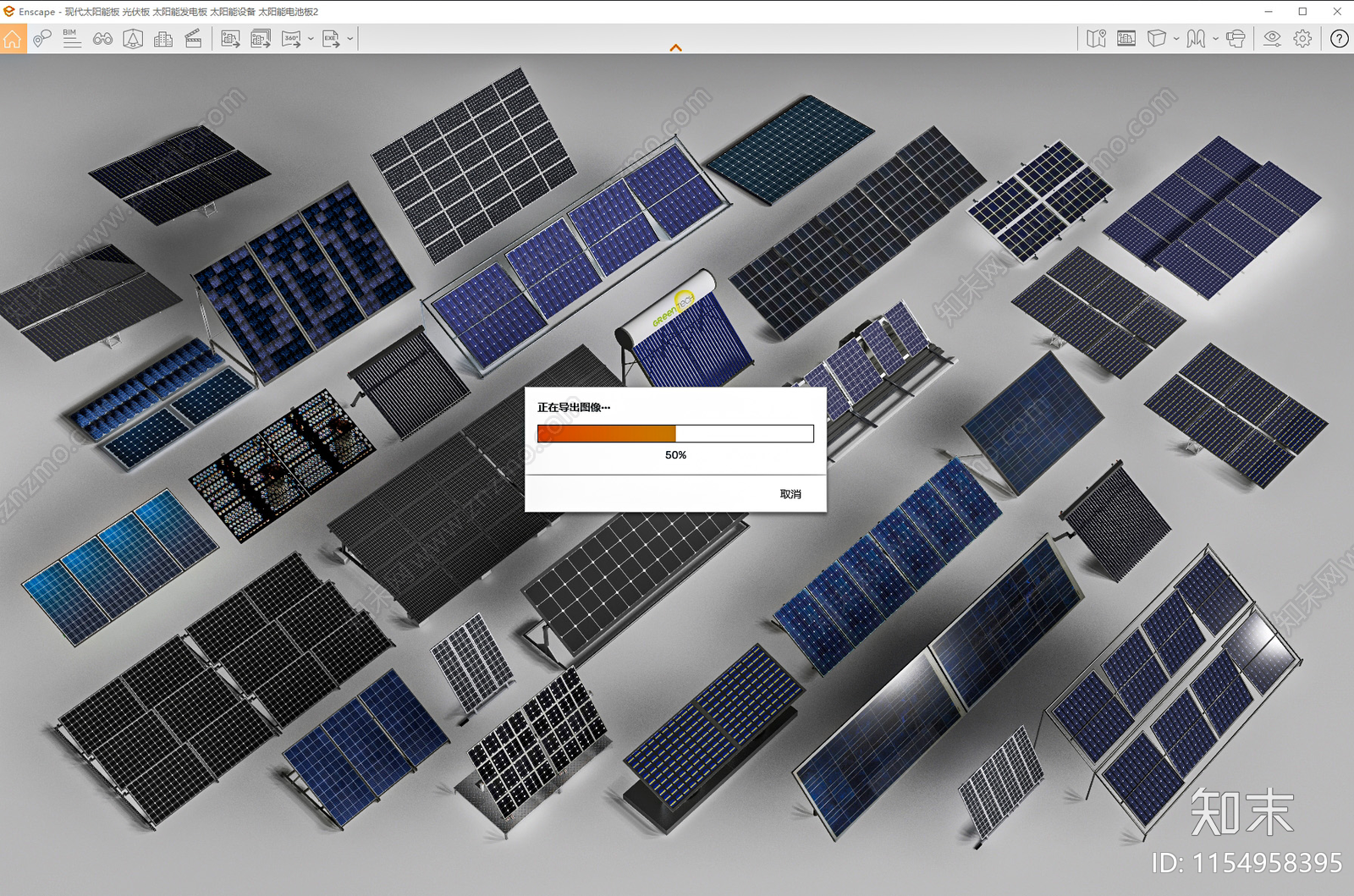Click the screenshot export icon
Screen dimensions: 1354x896
[230, 39]
